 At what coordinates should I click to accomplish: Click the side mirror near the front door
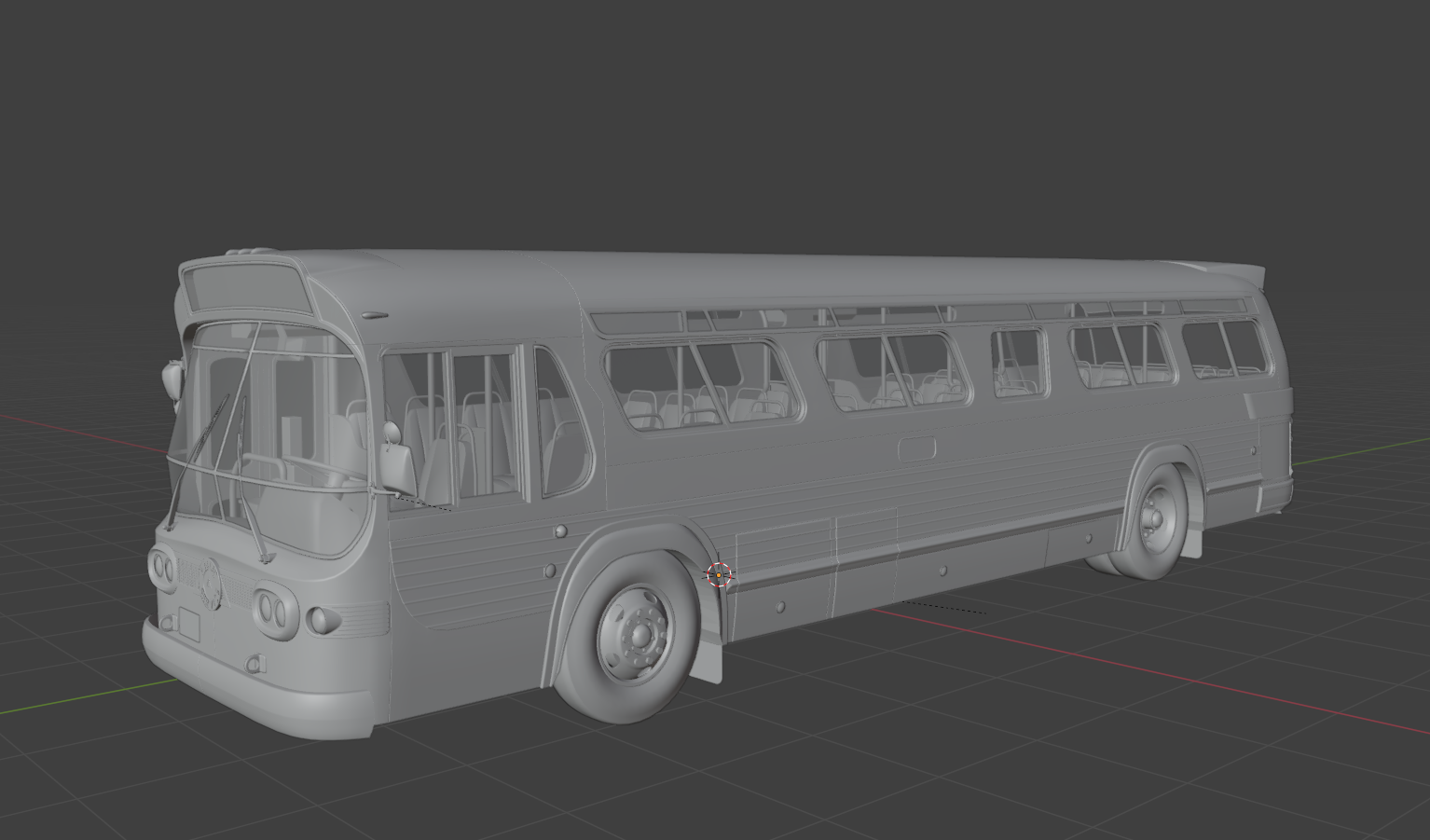[399, 466]
